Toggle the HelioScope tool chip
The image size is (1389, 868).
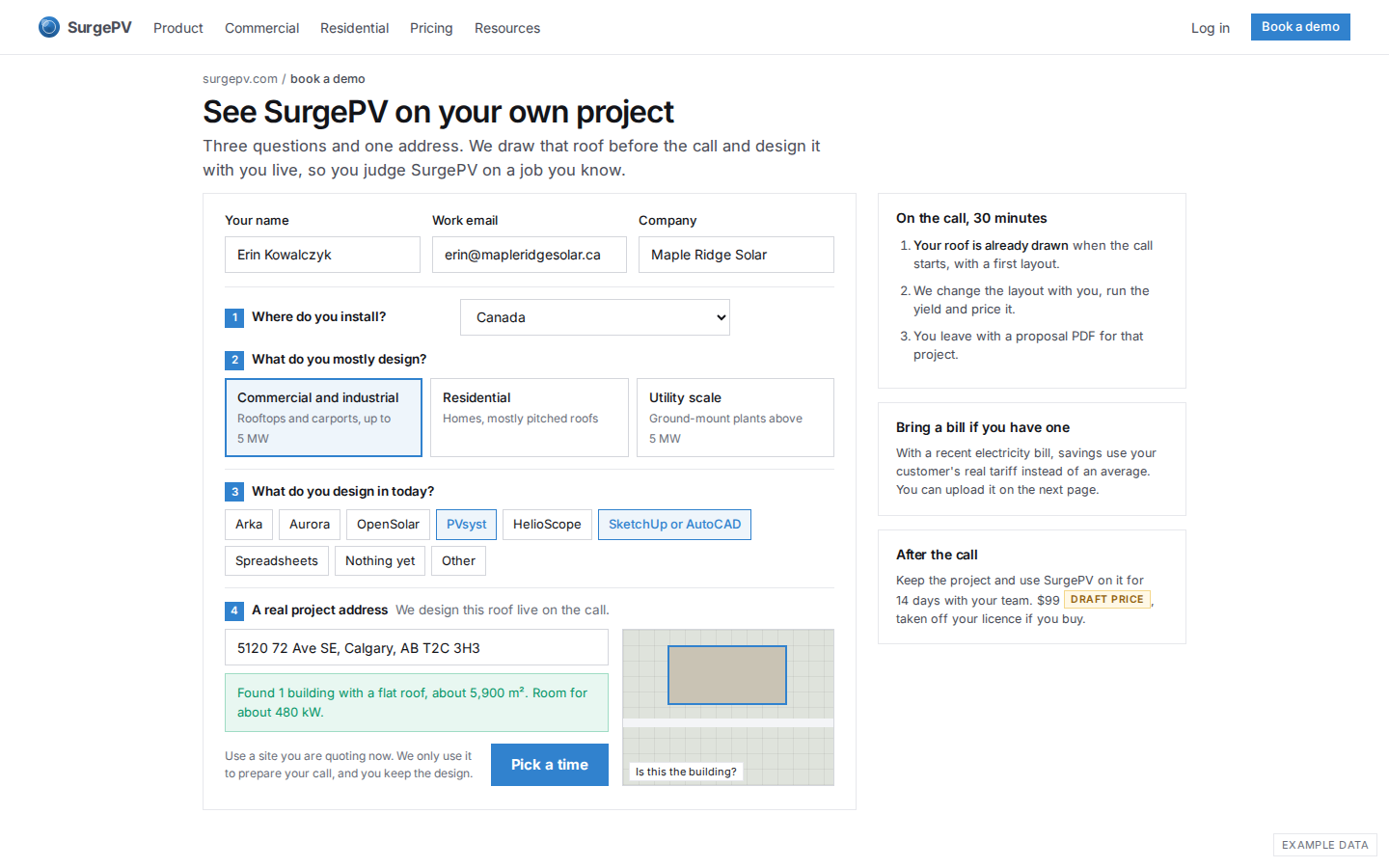547,525
